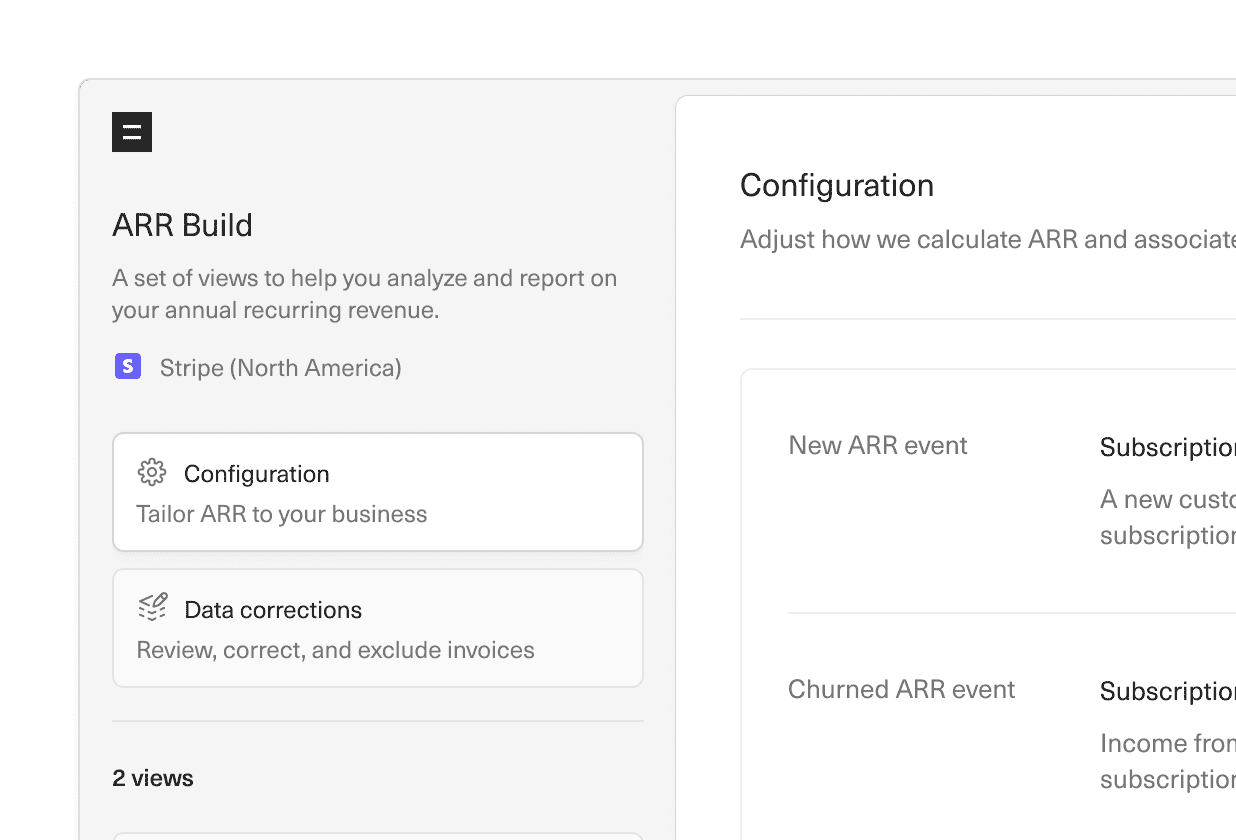This screenshot has height=840, width=1236.
Task: Select the "New ARR event" row label
Action: tap(877, 445)
